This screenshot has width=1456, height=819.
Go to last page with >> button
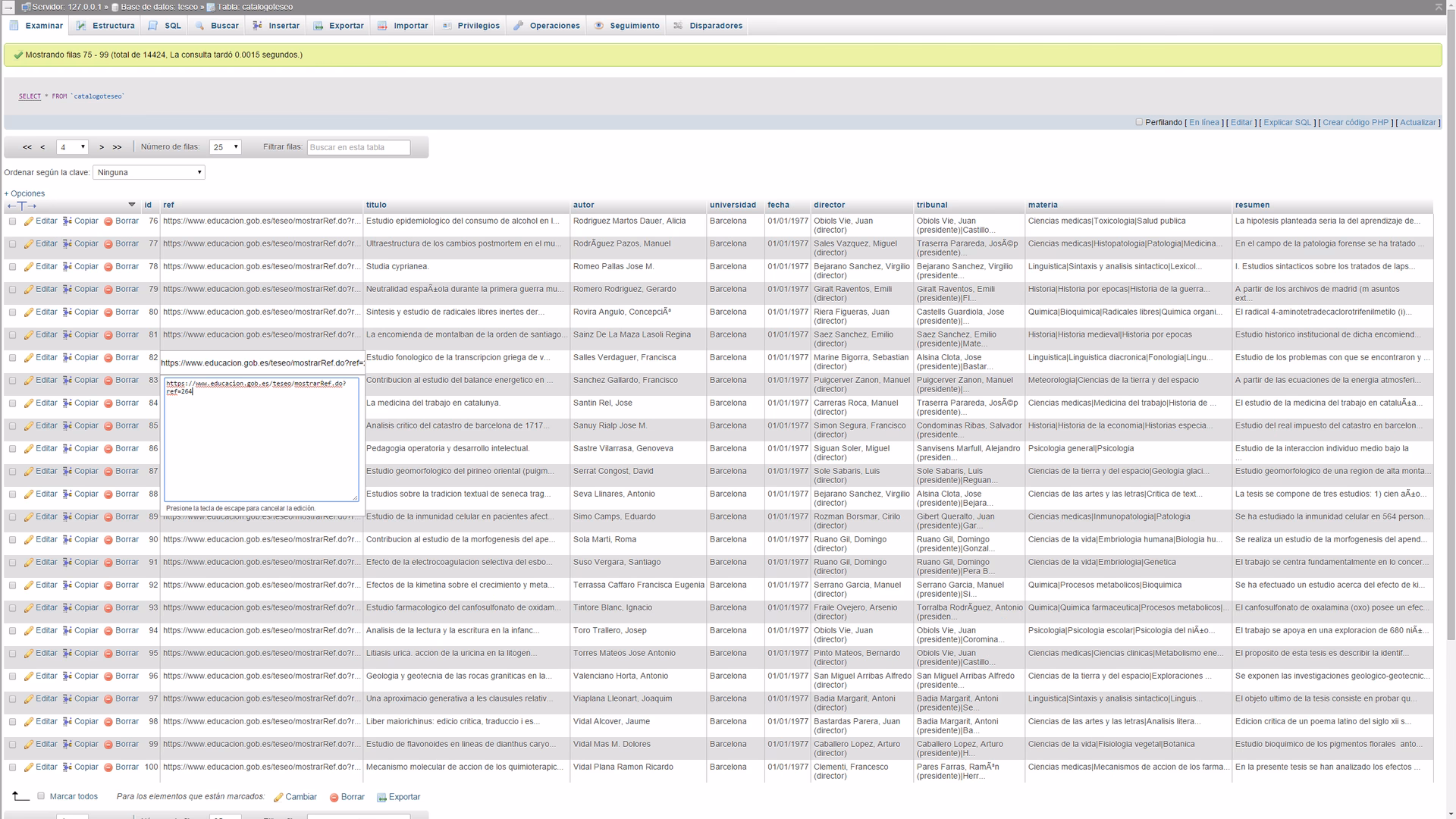point(117,147)
